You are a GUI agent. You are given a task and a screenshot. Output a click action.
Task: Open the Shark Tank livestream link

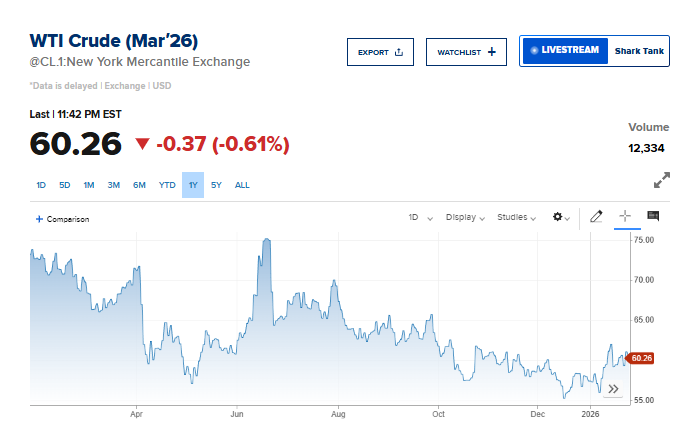pyautogui.click(x=638, y=50)
